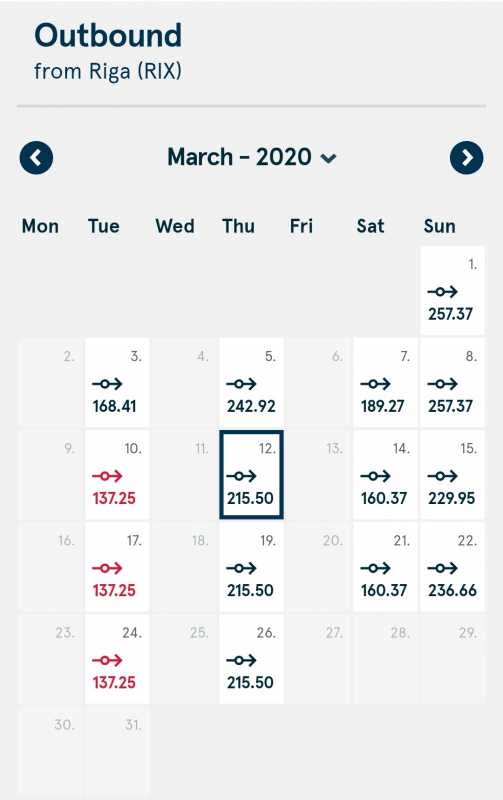This screenshot has width=503, height=800.
Task: Select the flight arrow icon on March 1
Action: click(442, 292)
